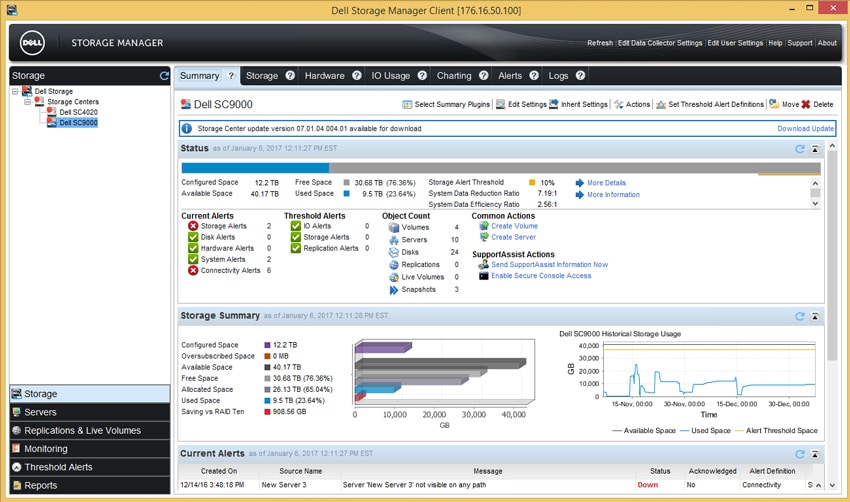850x502 pixels.
Task: Click the Storage Alerts error icon
Action: 193,226
